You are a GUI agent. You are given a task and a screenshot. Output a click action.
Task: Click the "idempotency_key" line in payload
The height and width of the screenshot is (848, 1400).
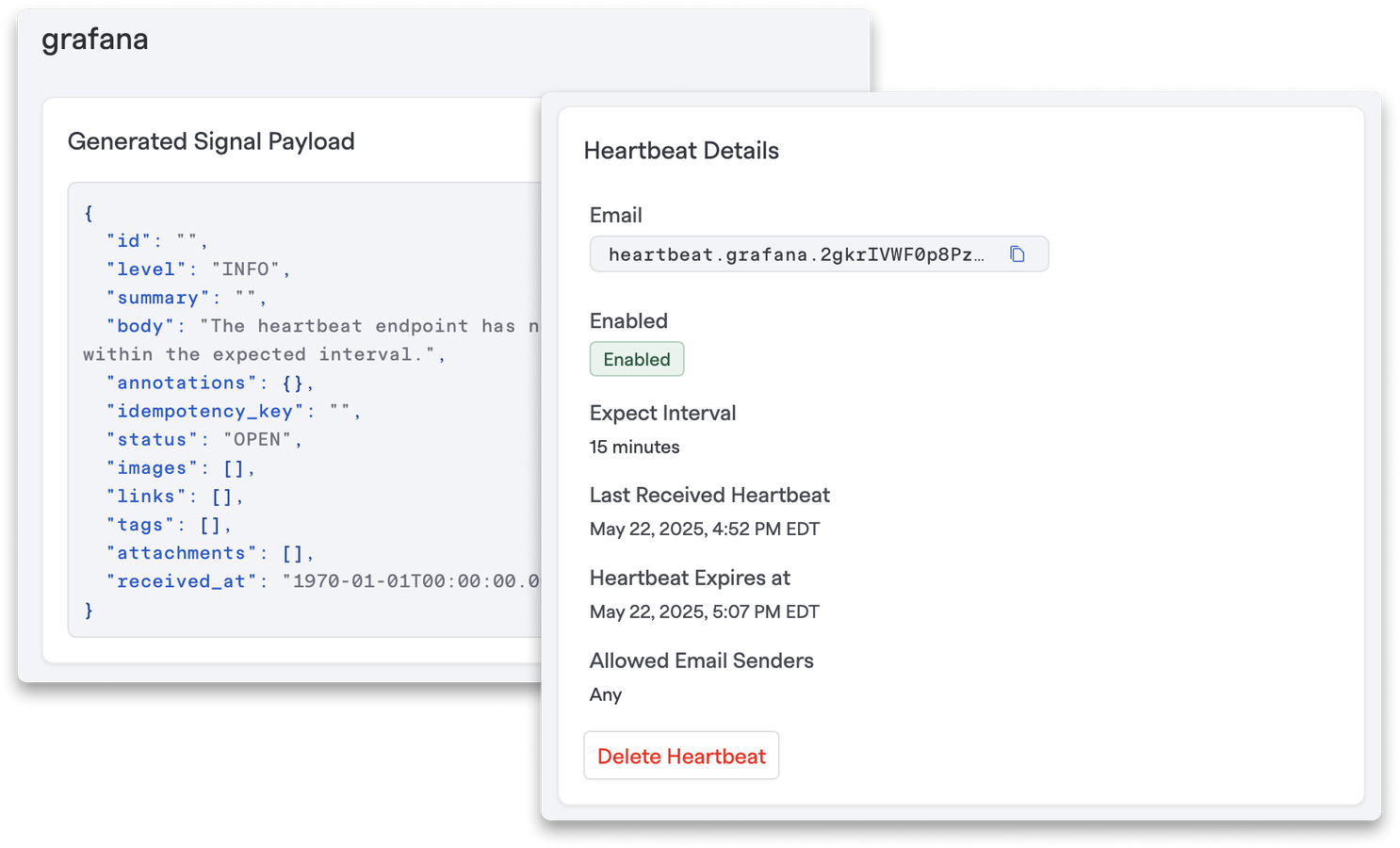click(233, 412)
